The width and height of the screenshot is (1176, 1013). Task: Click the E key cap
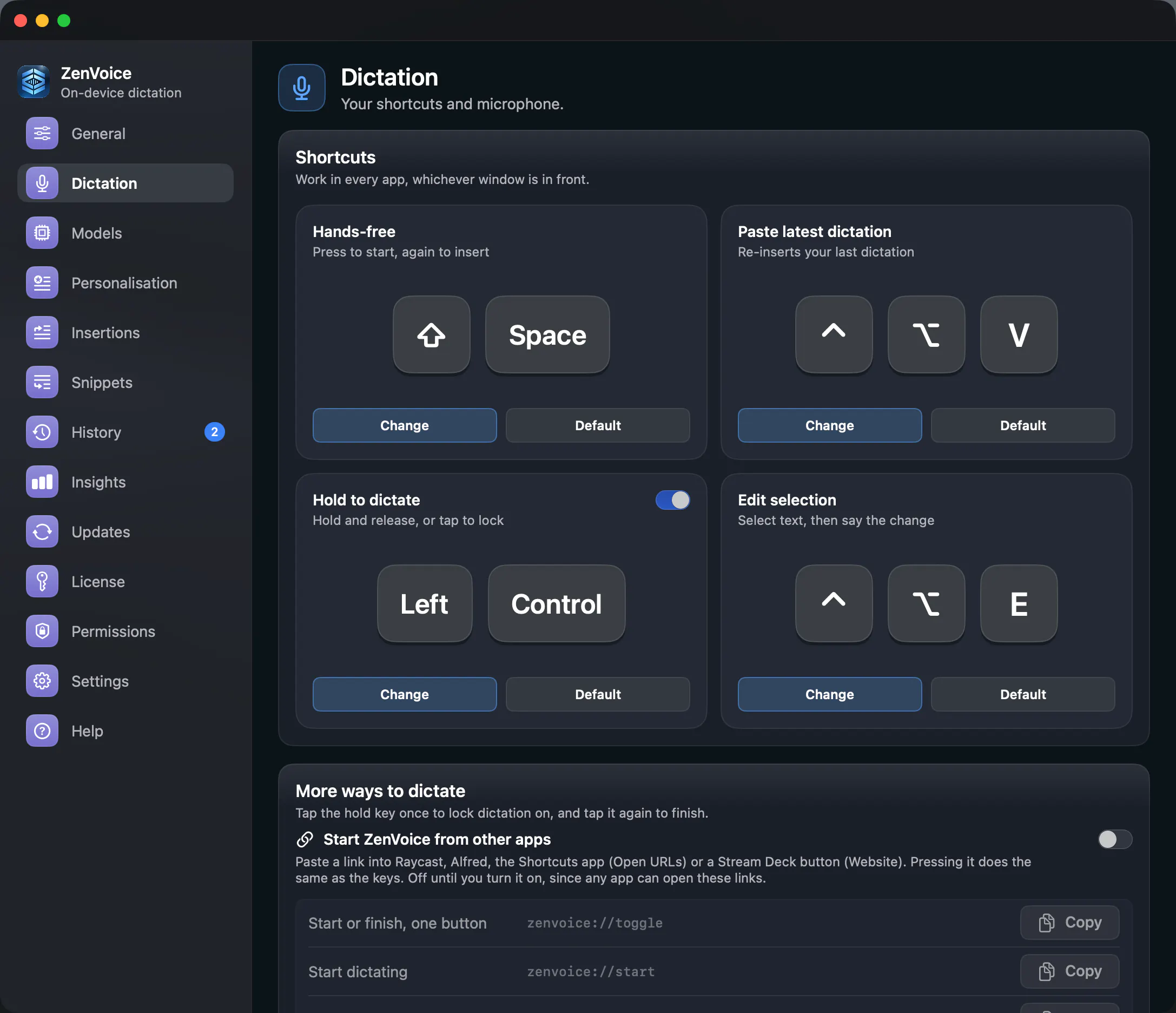pyautogui.click(x=1019, y=603)
